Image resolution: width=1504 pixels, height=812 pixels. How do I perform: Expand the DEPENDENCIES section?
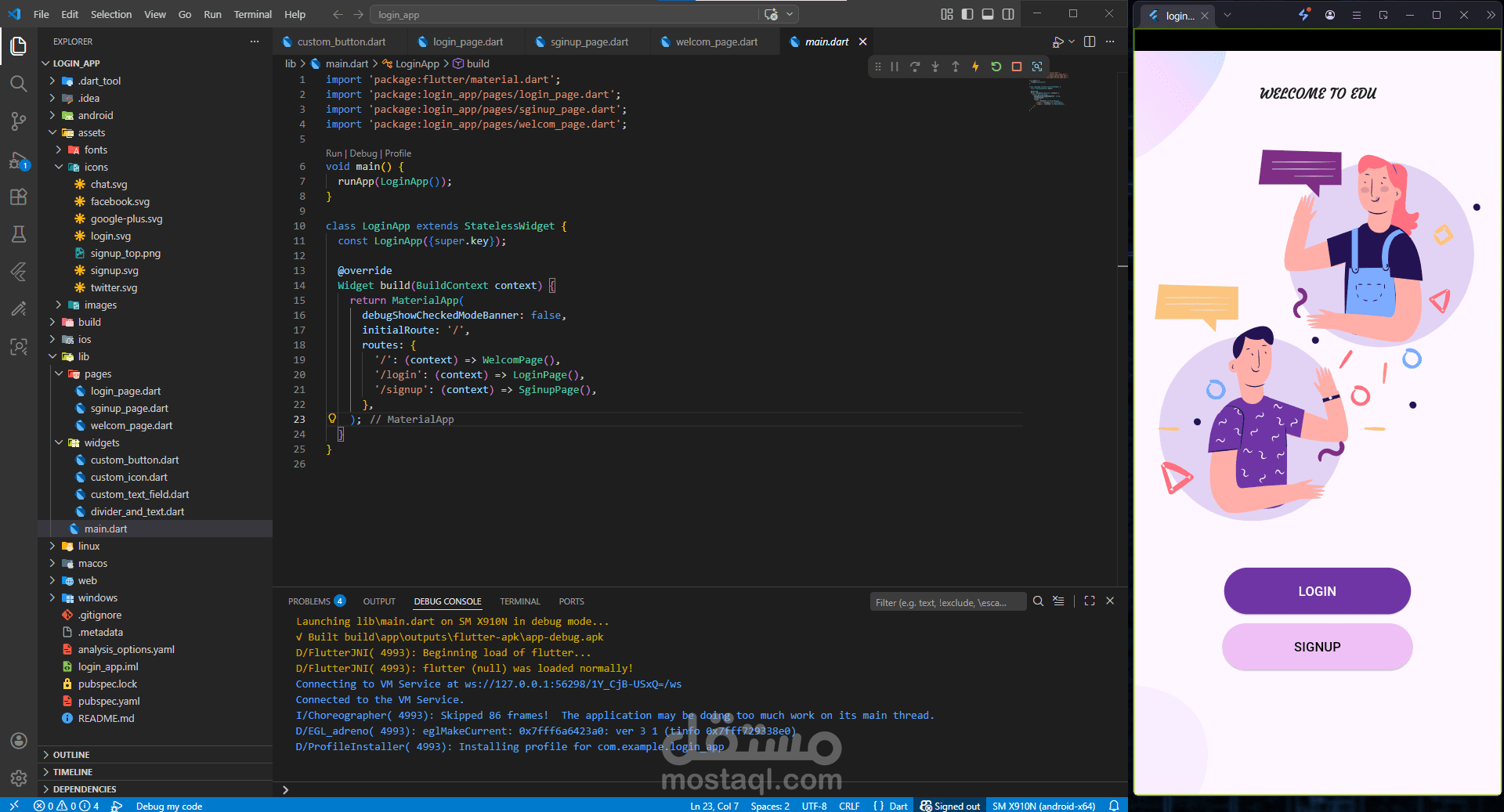[x=85, y=789]
